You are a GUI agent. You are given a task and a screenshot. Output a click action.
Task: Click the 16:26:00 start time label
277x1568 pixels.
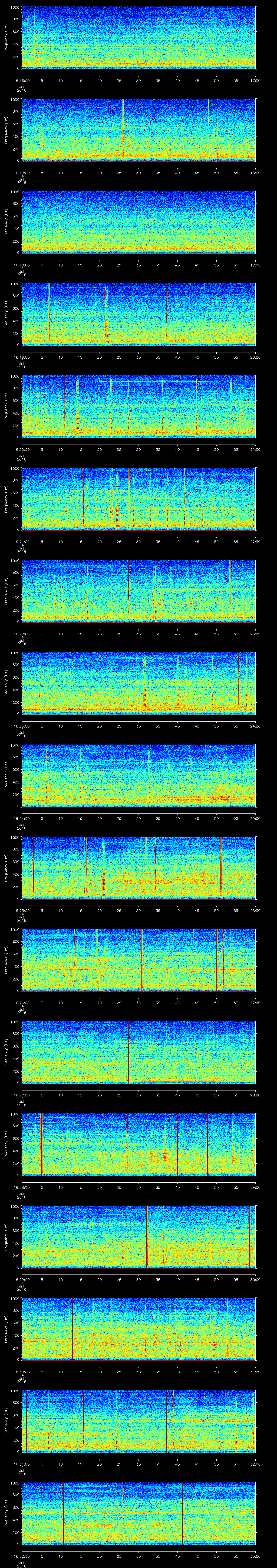(x=21, y=1003)
